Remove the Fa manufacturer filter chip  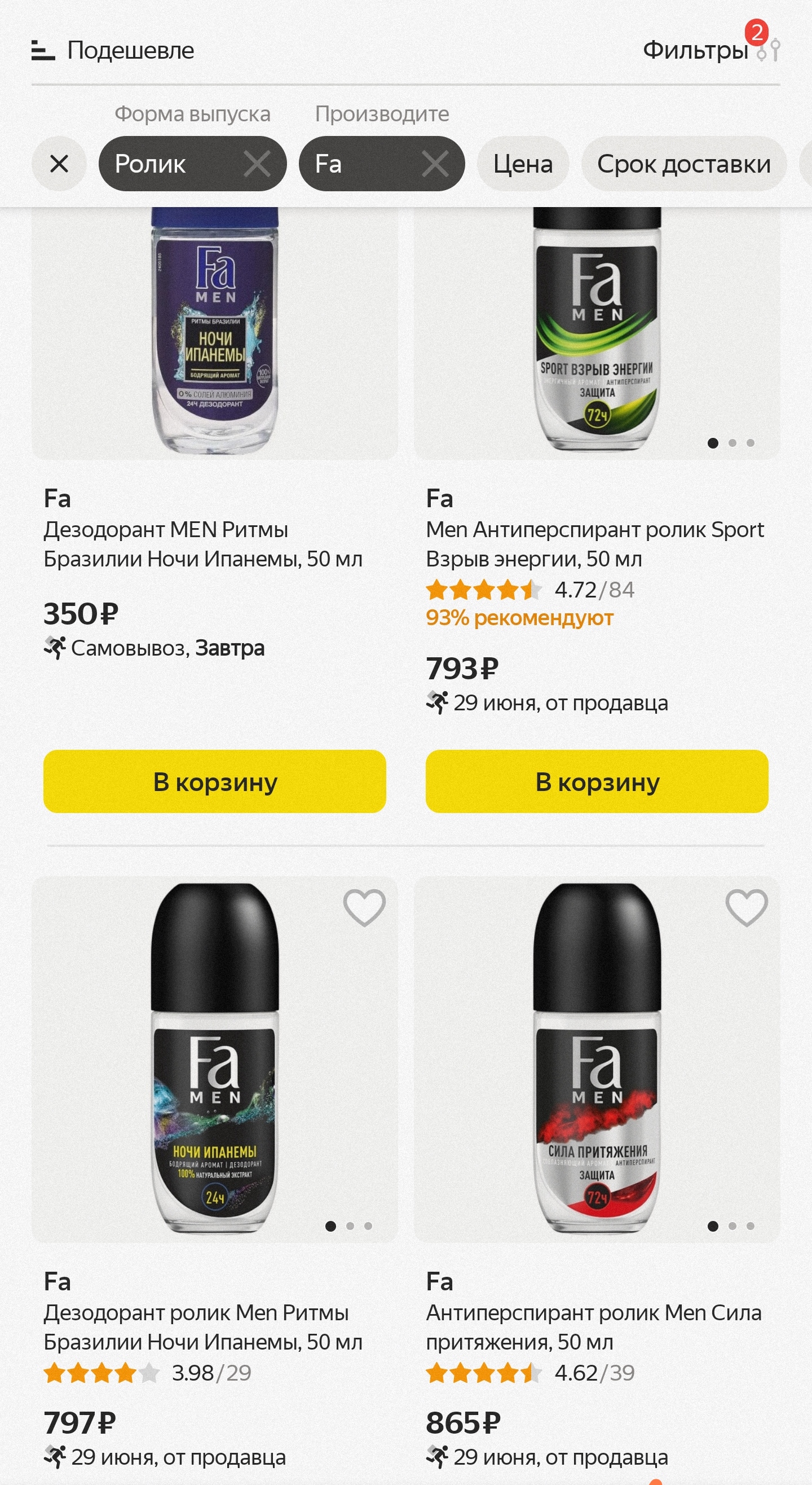pyautogui.click(x=435, y=164)
